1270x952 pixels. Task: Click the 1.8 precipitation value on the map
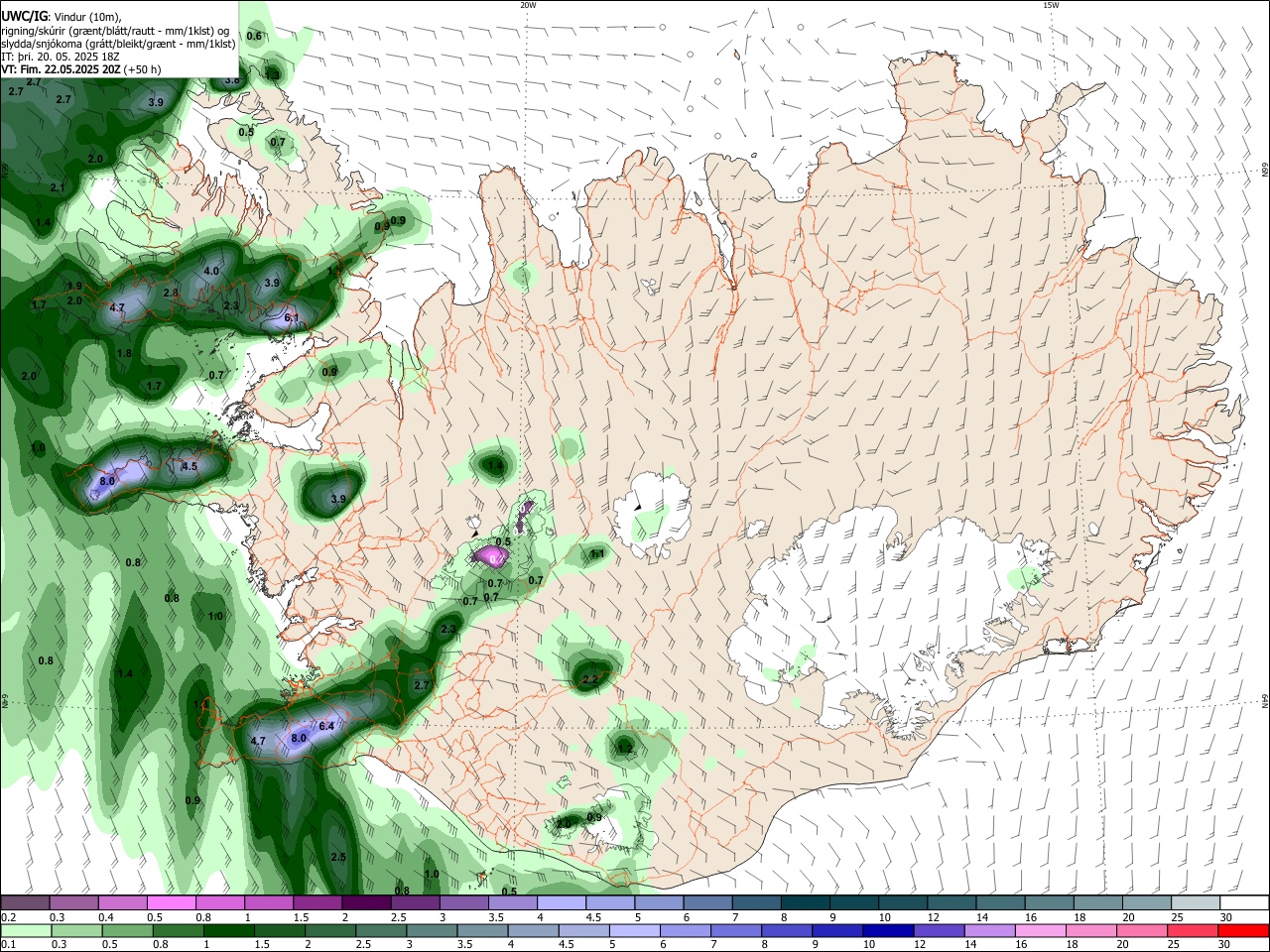point(124,353)
